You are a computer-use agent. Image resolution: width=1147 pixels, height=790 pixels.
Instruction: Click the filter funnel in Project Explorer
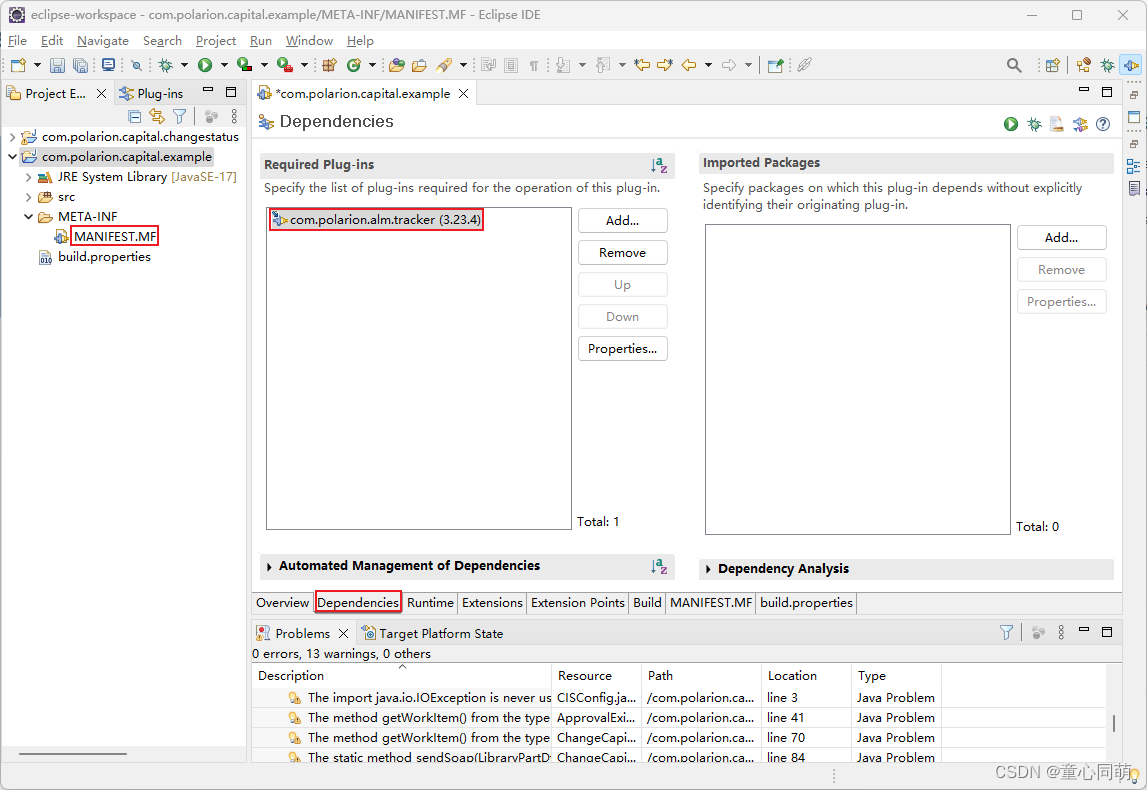tap(179, 116)
